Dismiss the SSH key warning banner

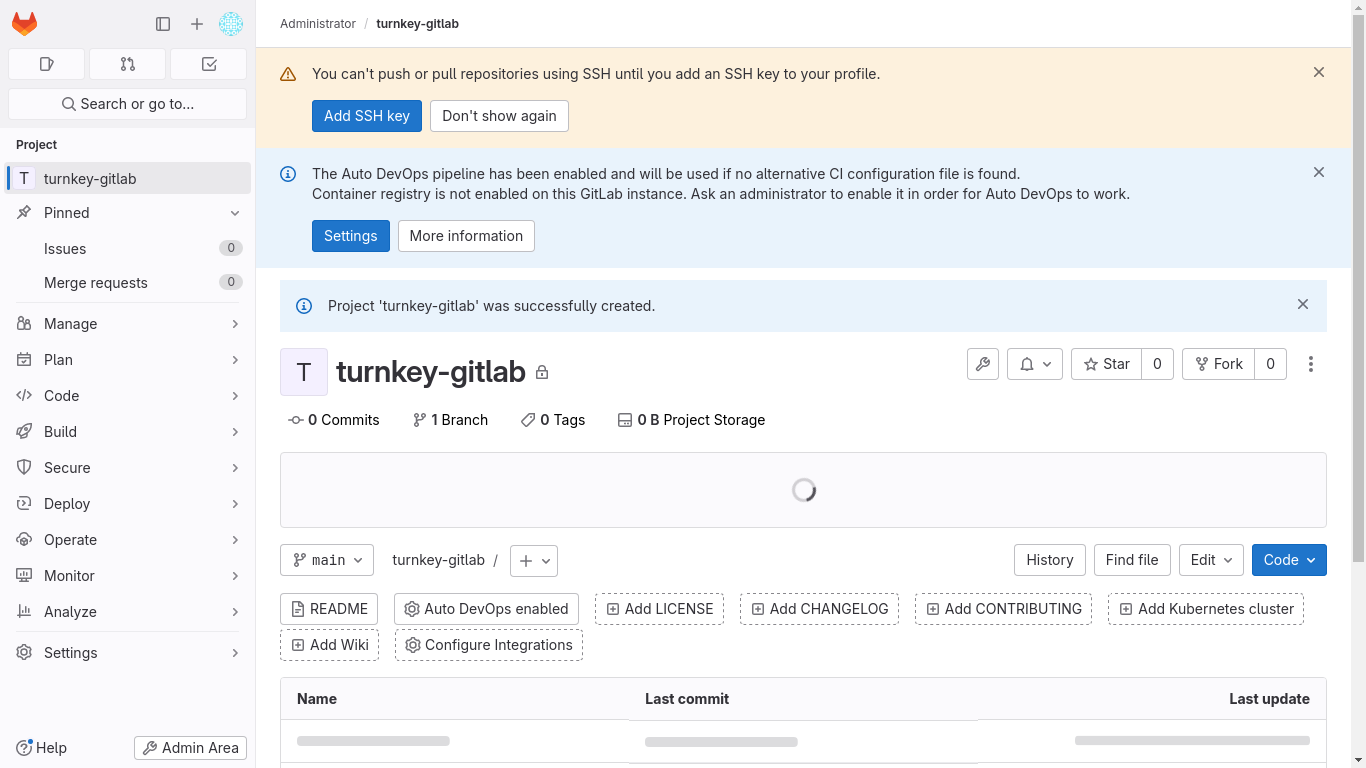(x=1319, y=72)
